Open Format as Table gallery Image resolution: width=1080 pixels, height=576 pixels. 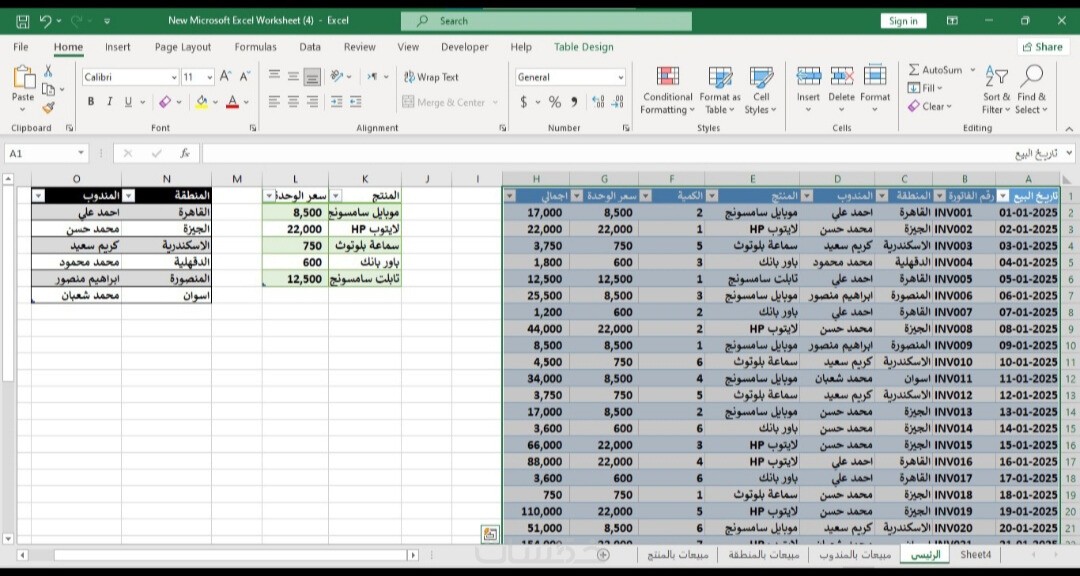(720, 90)
